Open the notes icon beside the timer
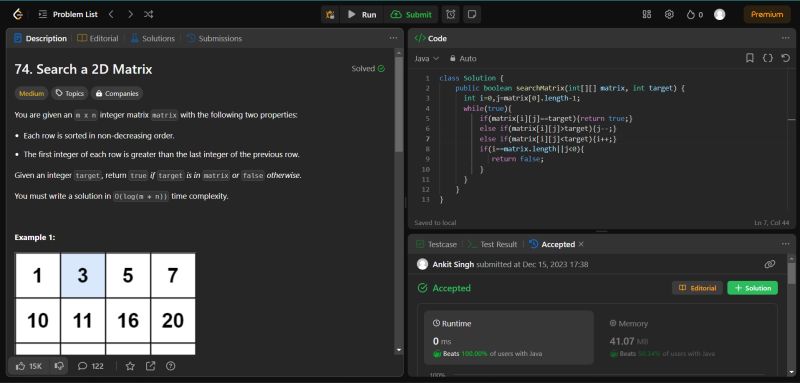The width and height of the screenshot is (800, 383). click(472, 14)
